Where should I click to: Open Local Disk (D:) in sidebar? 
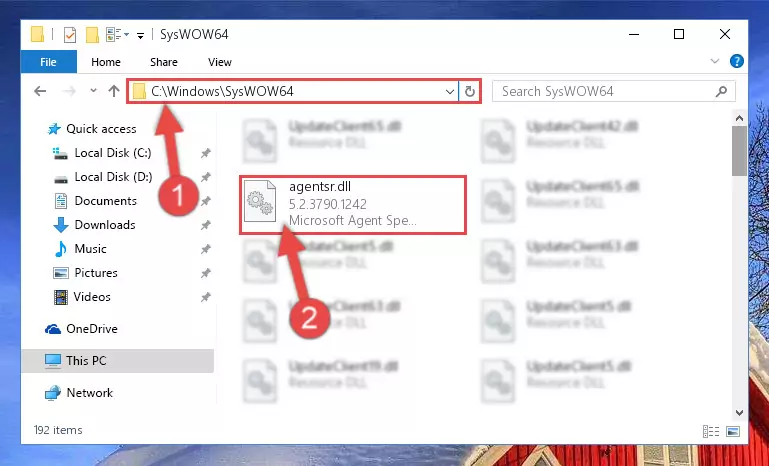[113, 177]
